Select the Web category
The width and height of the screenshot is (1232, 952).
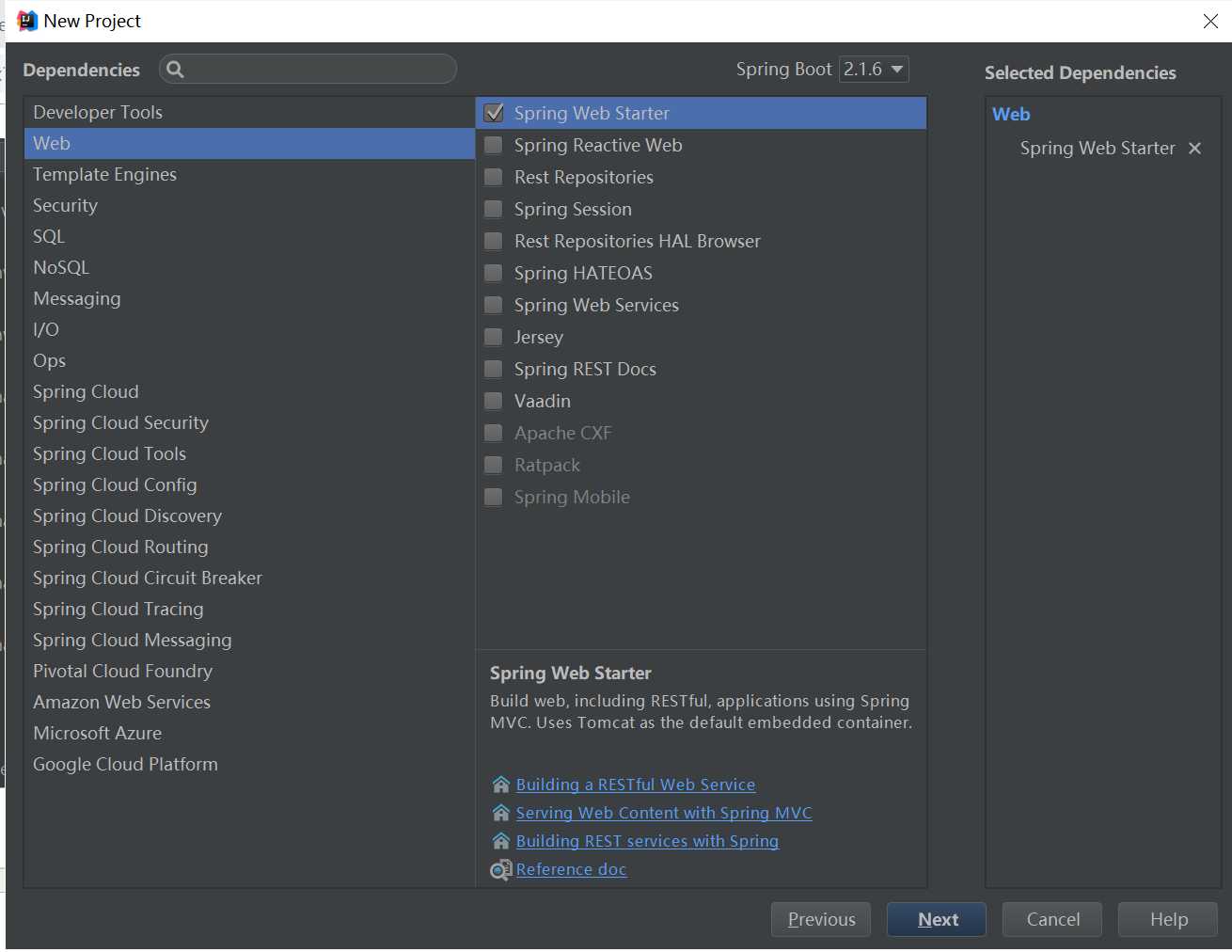tap(249, 143)
